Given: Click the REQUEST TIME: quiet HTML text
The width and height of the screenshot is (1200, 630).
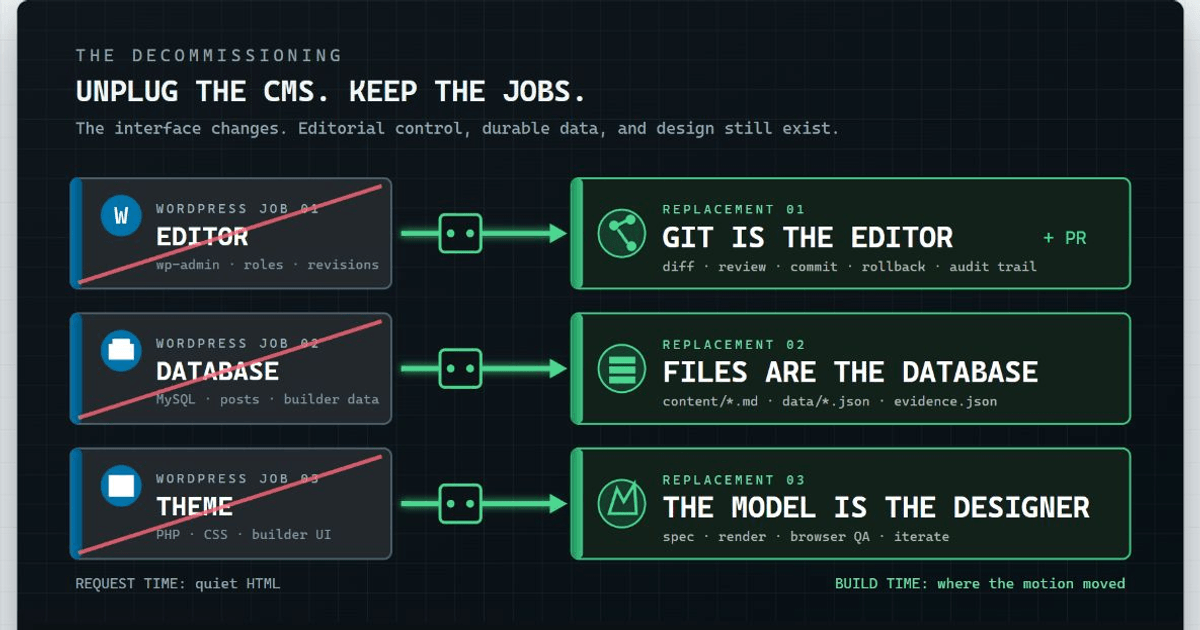Looking at the screenshot, I should tap(178, 583).
